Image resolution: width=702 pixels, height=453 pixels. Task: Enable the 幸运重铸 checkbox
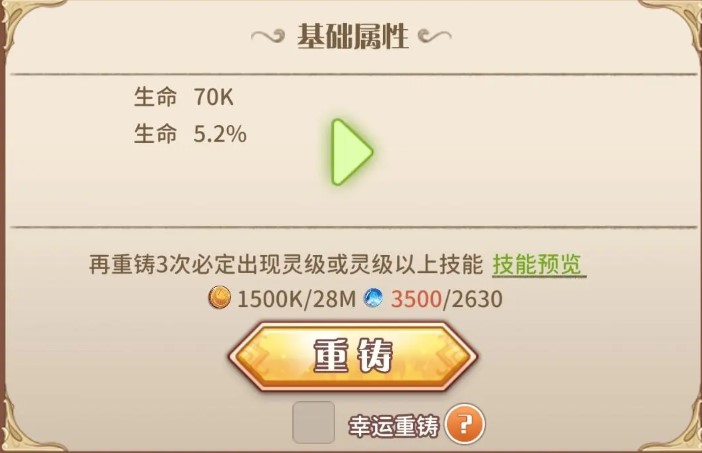point(313,423)
